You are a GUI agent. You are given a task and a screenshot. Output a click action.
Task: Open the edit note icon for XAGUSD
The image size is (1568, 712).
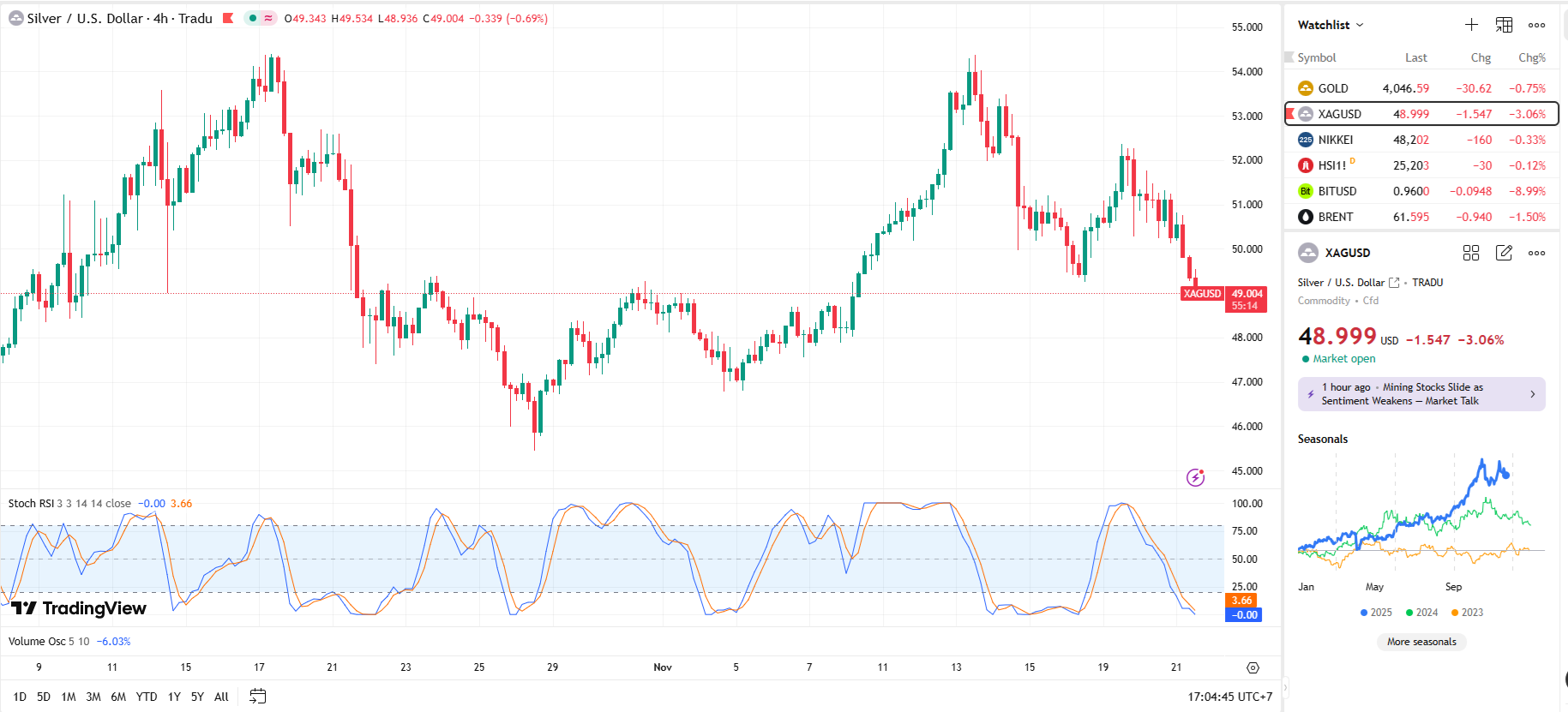pos(1504,253)
